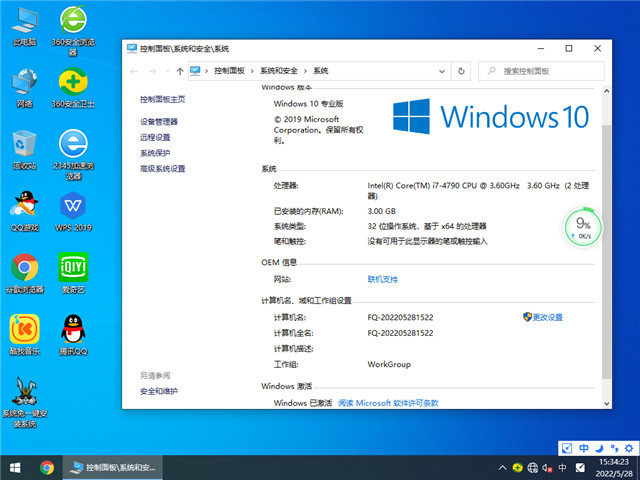Click scrollbar down arrow in system window
Image resolution: width=640 pixels, height=480 pixels.
coord(607,404)
